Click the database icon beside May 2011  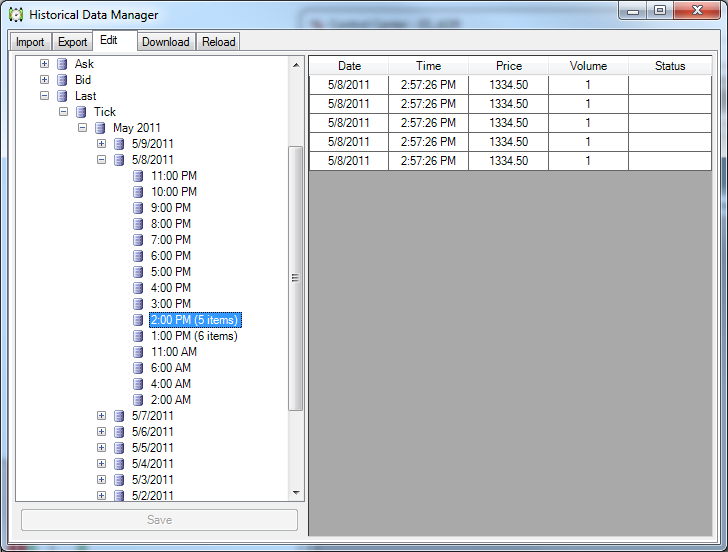point(100,128)
